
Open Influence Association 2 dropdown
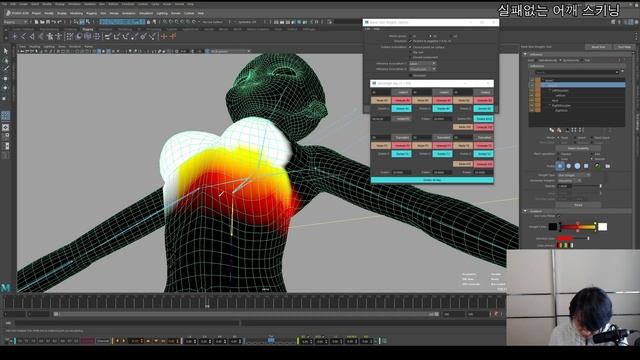pyautogui.click(x=422, y=69)
